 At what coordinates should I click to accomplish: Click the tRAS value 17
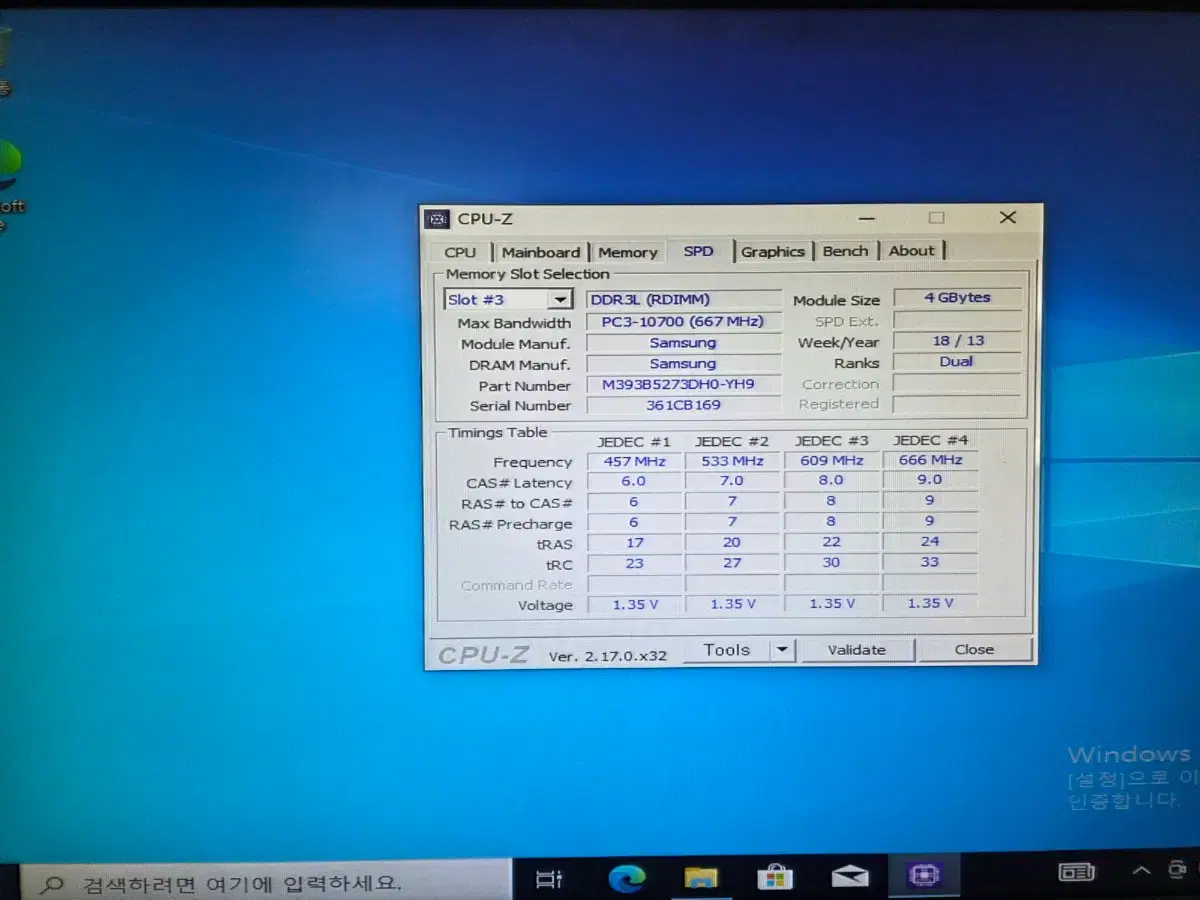pyautogui.click(x=634, y=543)
